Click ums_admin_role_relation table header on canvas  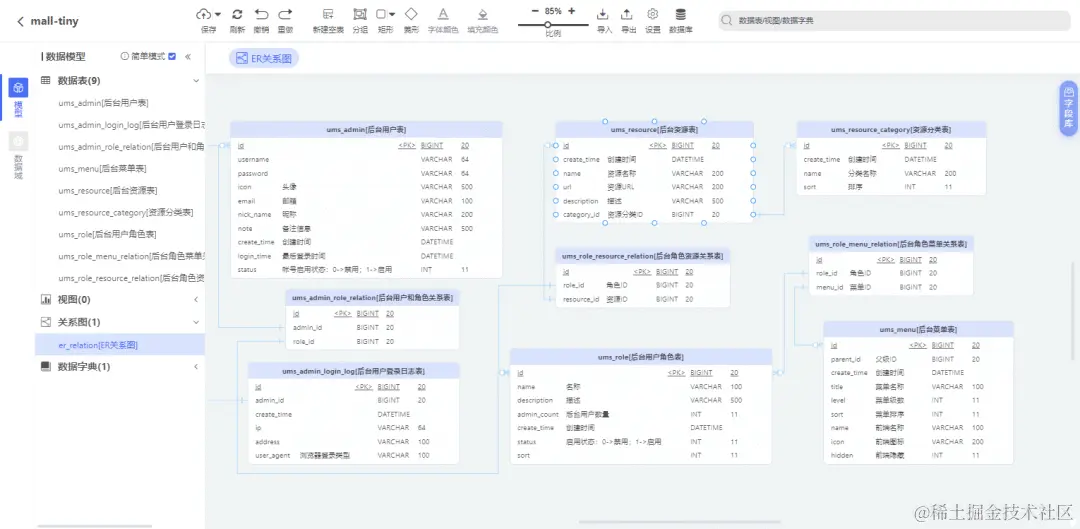373,298
